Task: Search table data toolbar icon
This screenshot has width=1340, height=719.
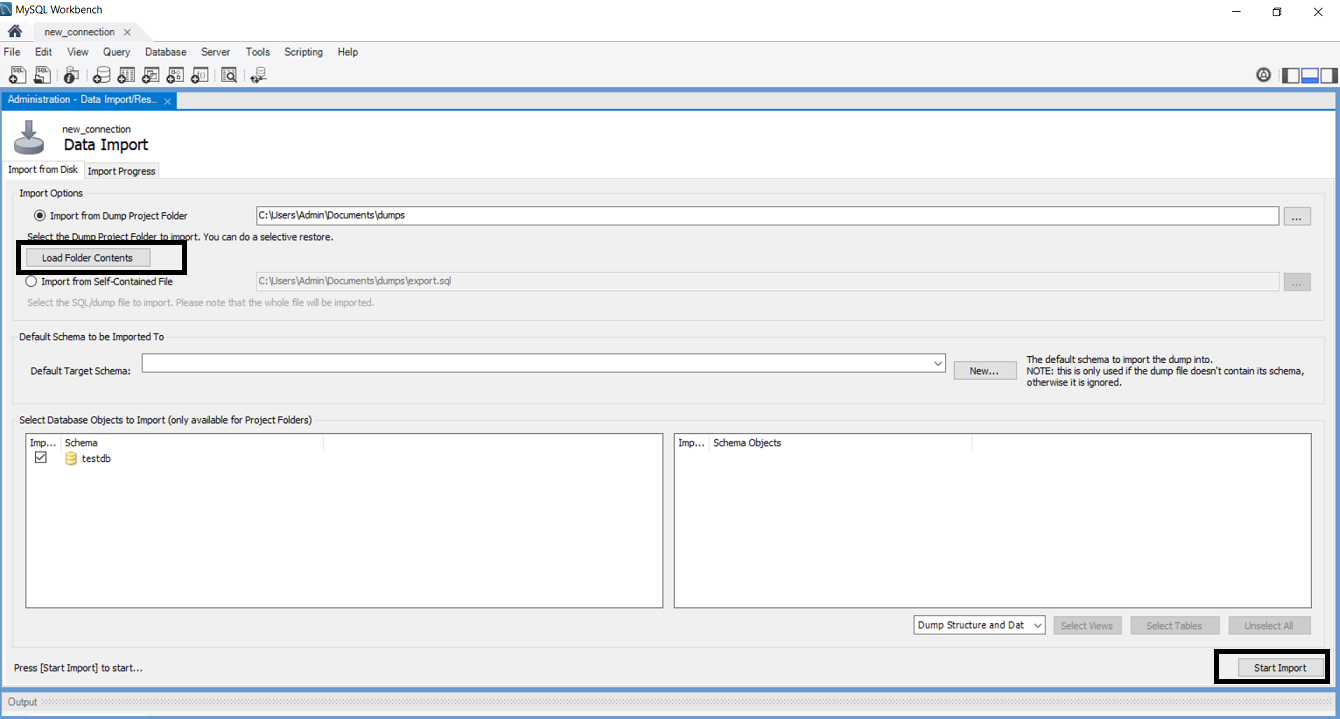Action: tap(229, 75)
